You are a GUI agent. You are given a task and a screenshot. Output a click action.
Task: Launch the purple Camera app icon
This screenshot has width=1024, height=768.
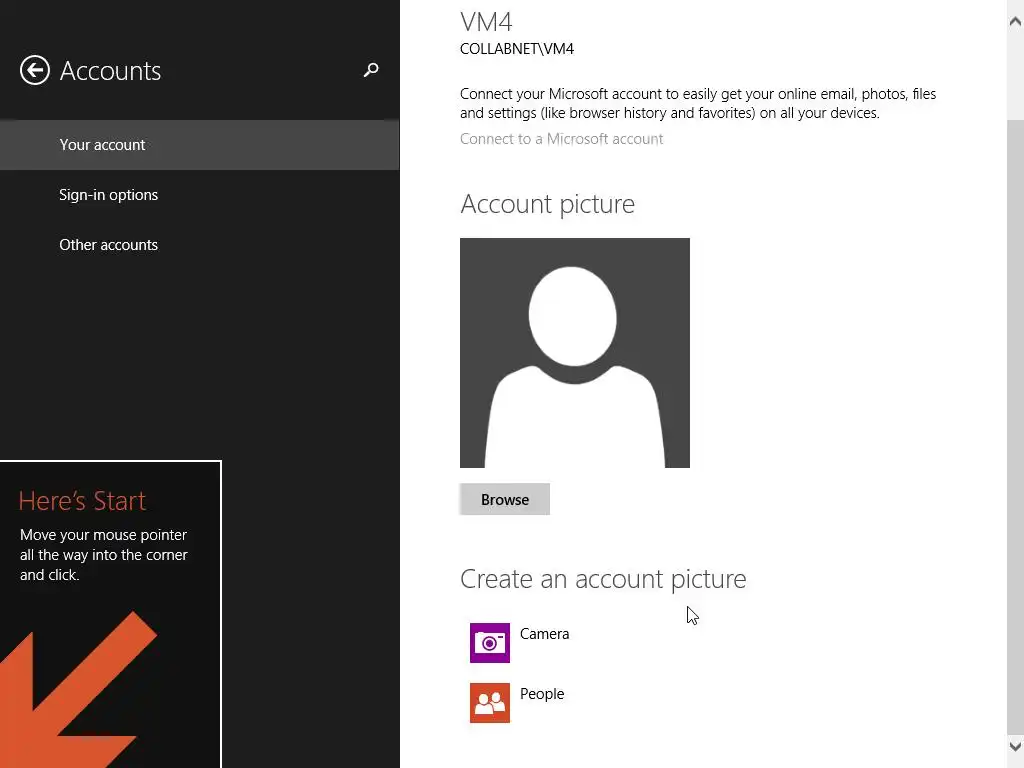[x=490, y=643]
